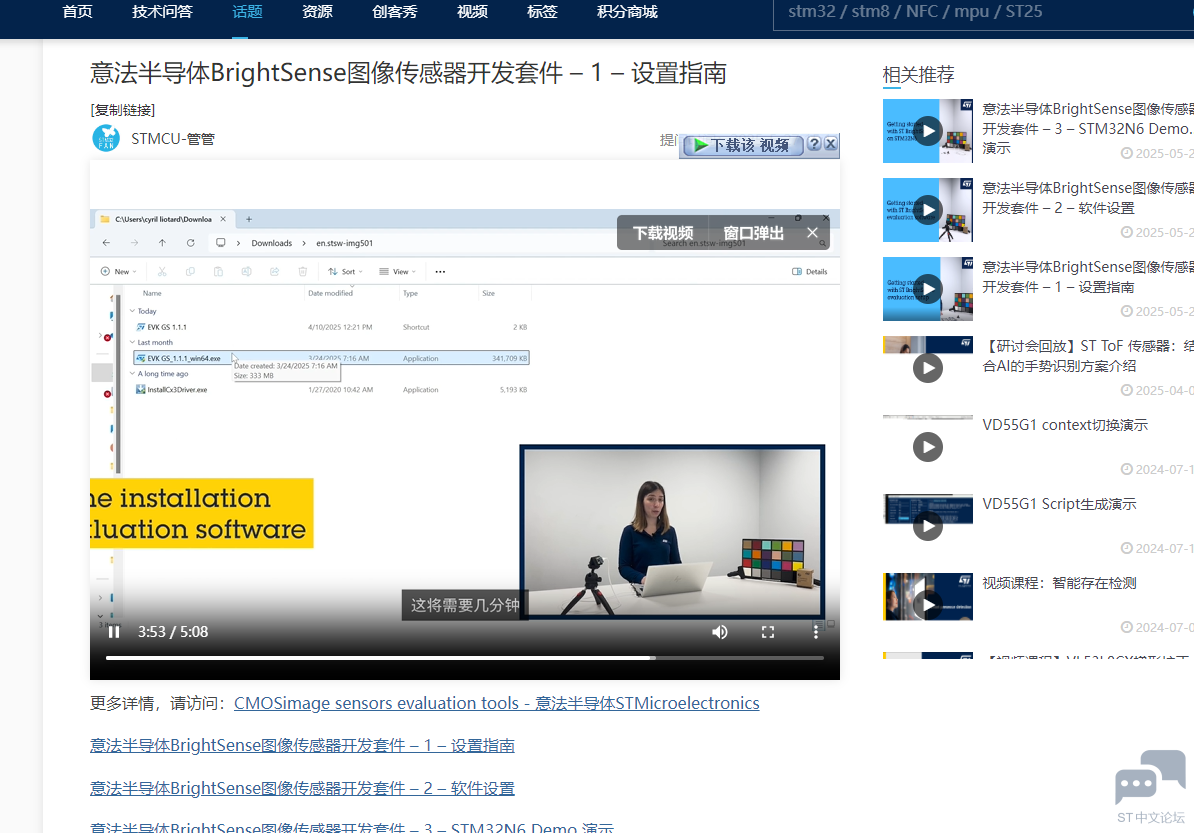1194x833 pixels.
Task: Click page title 意法半导体BrightSense图像传感器开发套件
Action: pyautogui.click(x=408, y=73)
